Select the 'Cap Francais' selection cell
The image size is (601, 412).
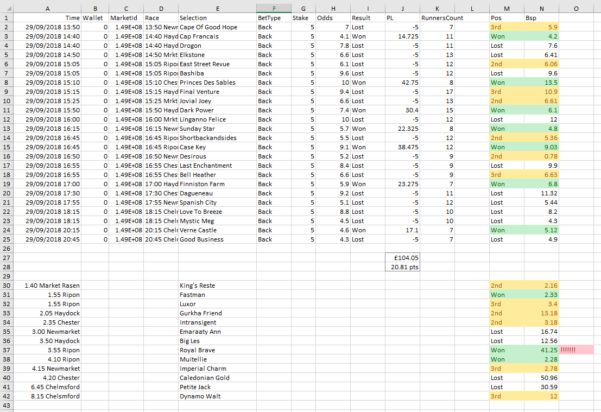[217, 36]
